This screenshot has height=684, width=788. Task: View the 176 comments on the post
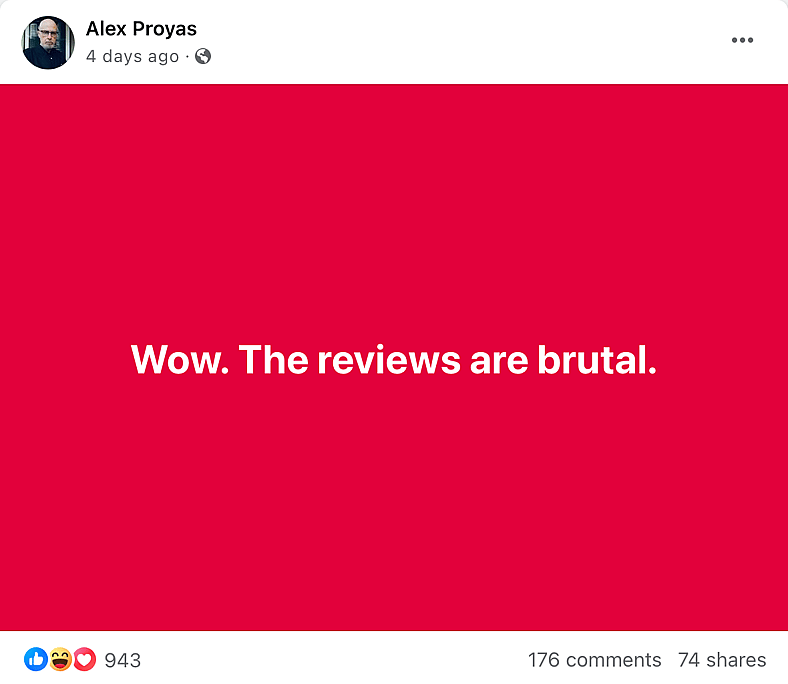(595, 660)
